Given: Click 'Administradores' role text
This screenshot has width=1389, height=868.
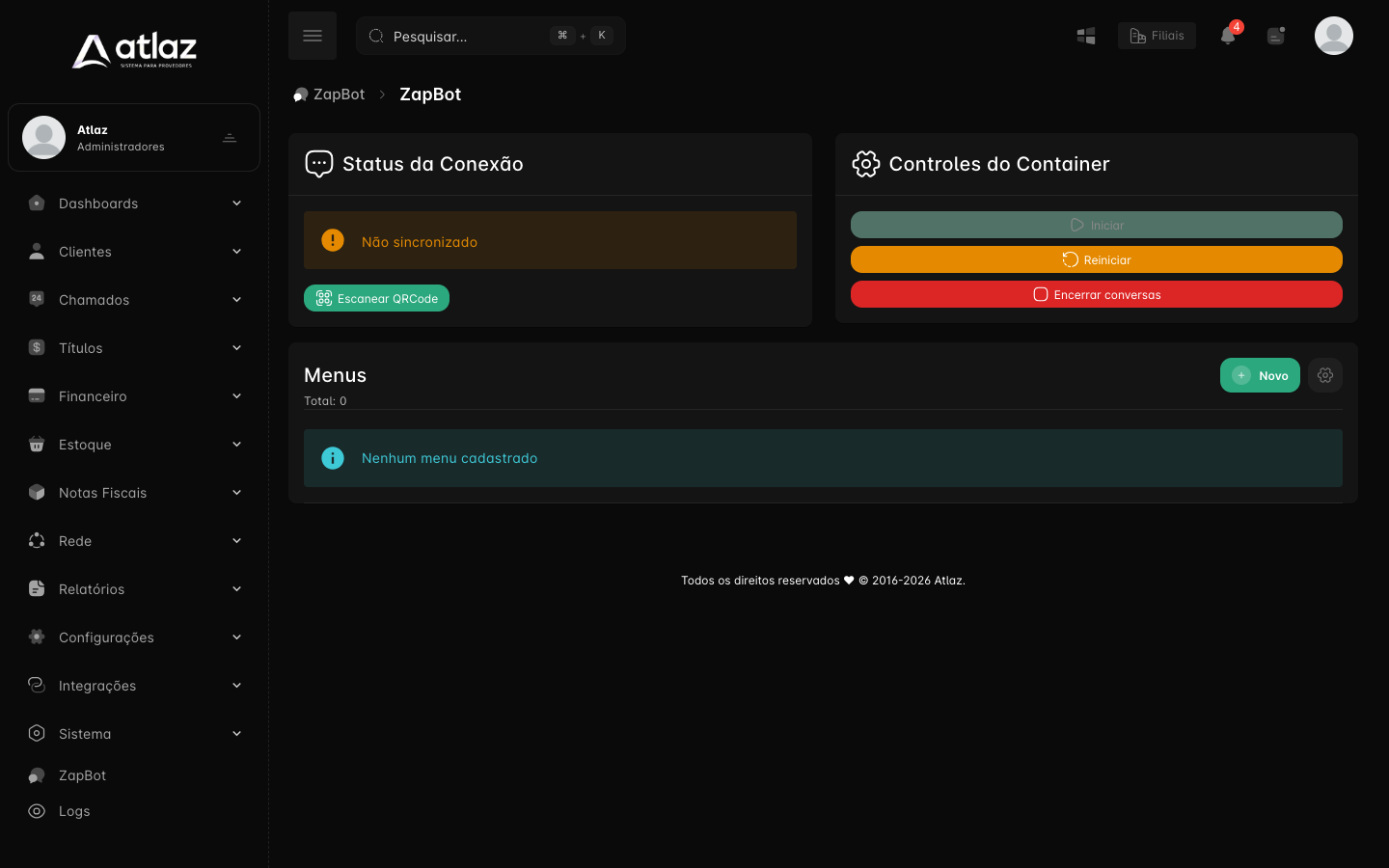Looking at the screenshot, I should (x=121, y=147).
